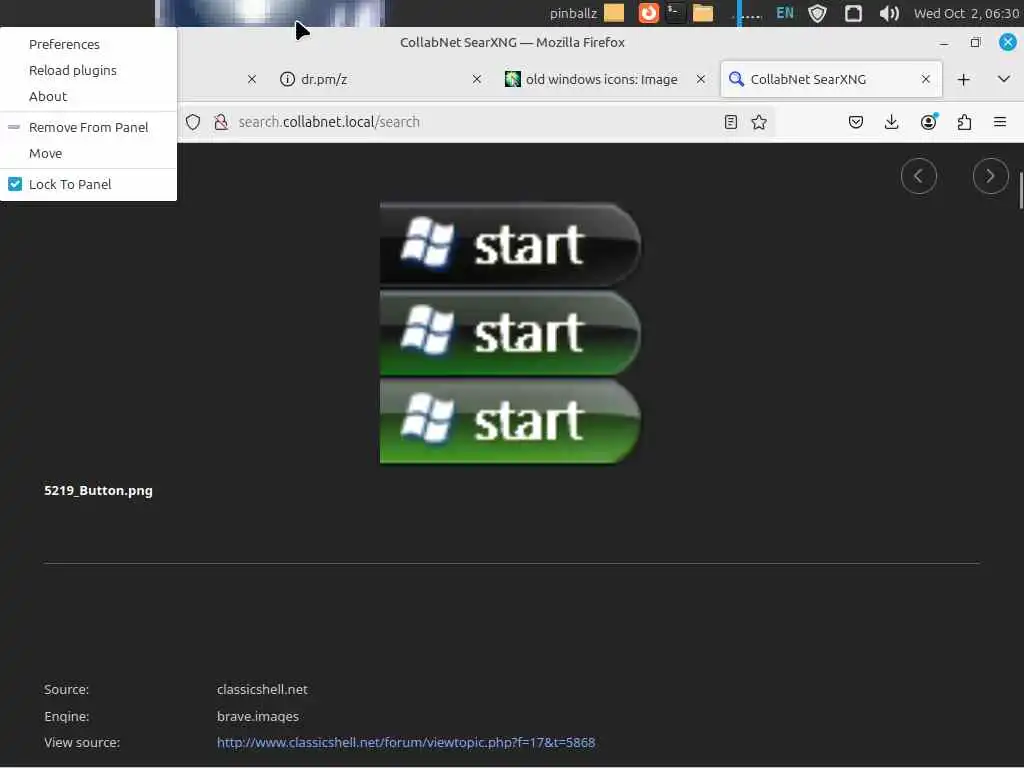The width and height of the screenshot is (1024, 768).
Task: Open the Firefox downloads panel
Action: (891, 122)
